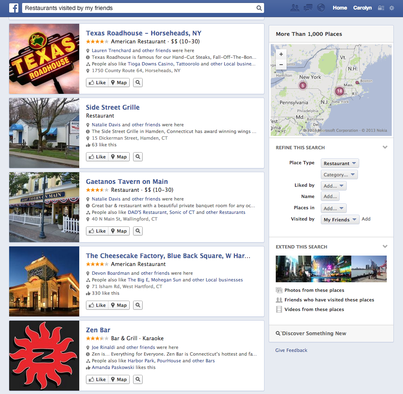Image resolution: width=403 pixels, height=394 pixels.
Task: Zoom out on the map with minus
Action: 281,64
